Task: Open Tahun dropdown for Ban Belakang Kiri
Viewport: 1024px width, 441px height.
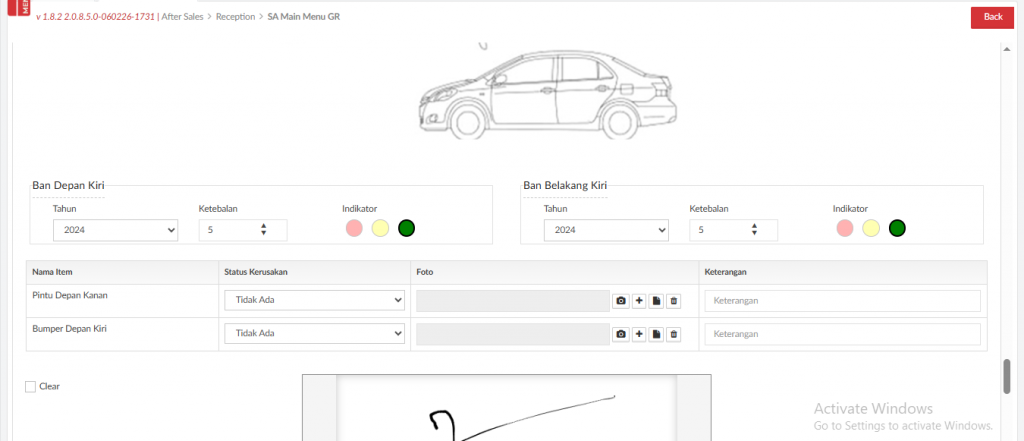Action: coord(606,230)
